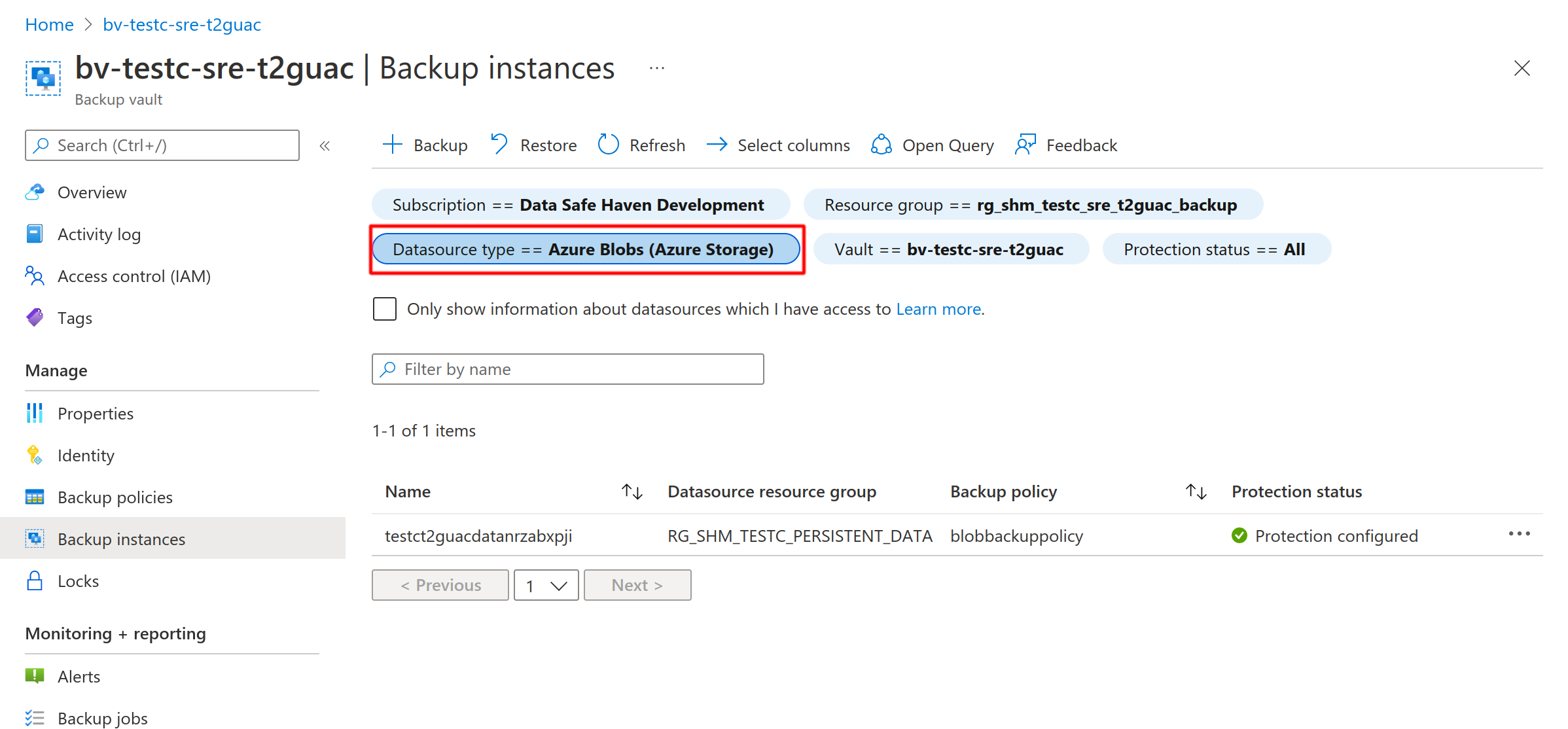Viewport: 1568px width, 729px height.
Task: Open the Datasource type filter pill
Action: click(x=586, y=249)
